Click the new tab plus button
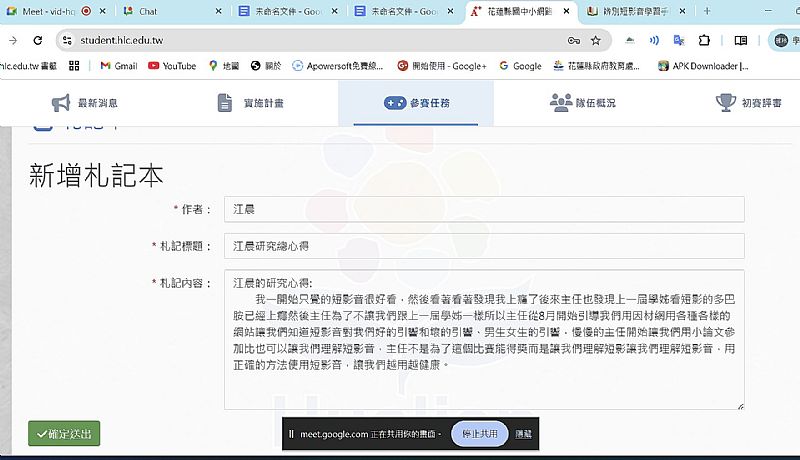This screenshot has height=460, width=800. point(707,11)
